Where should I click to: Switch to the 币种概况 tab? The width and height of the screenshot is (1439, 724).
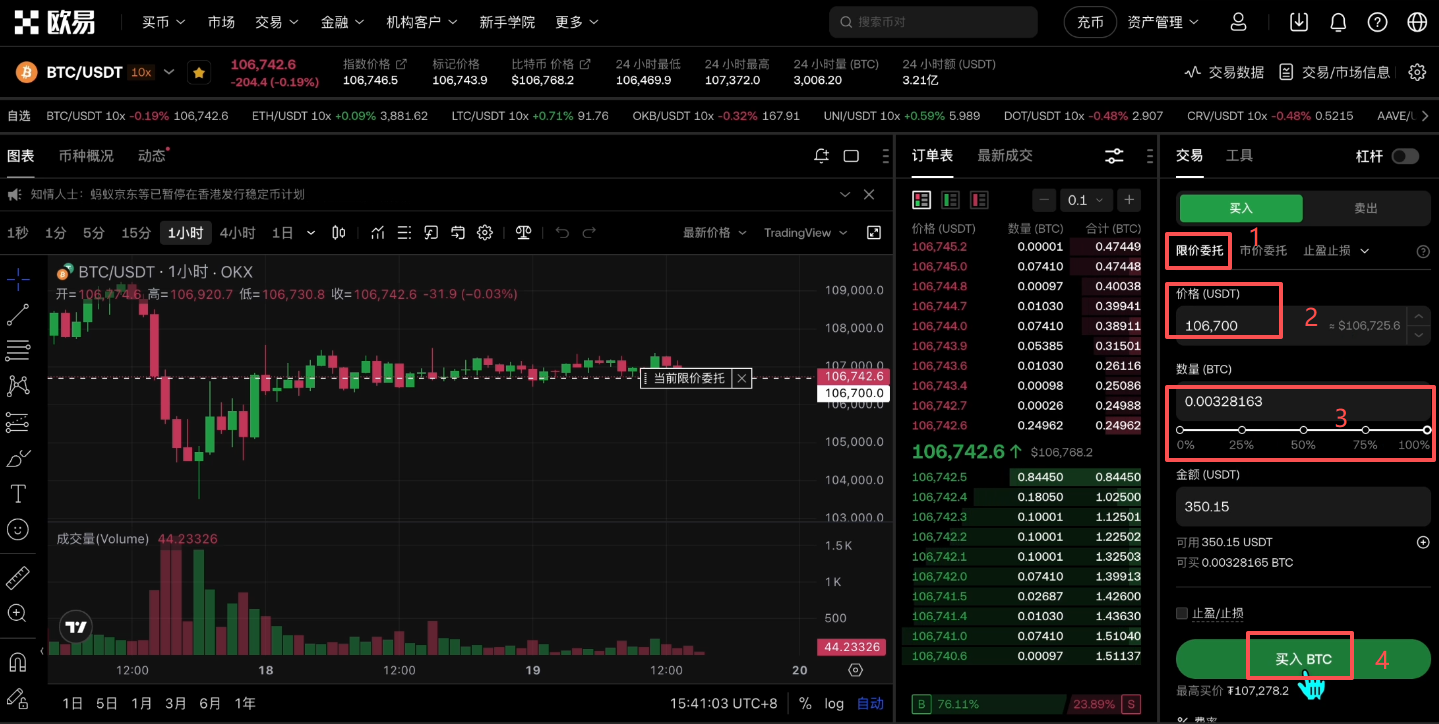(86, 156)
